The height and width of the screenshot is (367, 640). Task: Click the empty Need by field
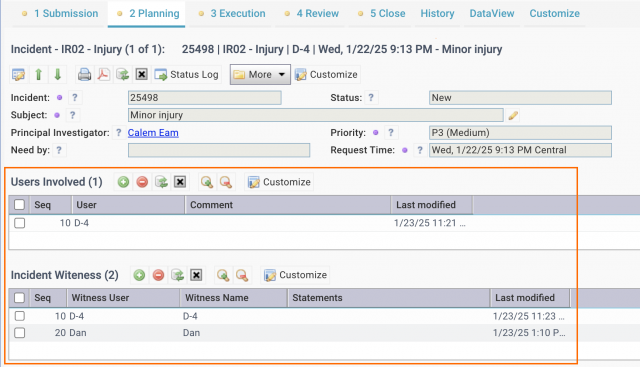click(219, 150)
